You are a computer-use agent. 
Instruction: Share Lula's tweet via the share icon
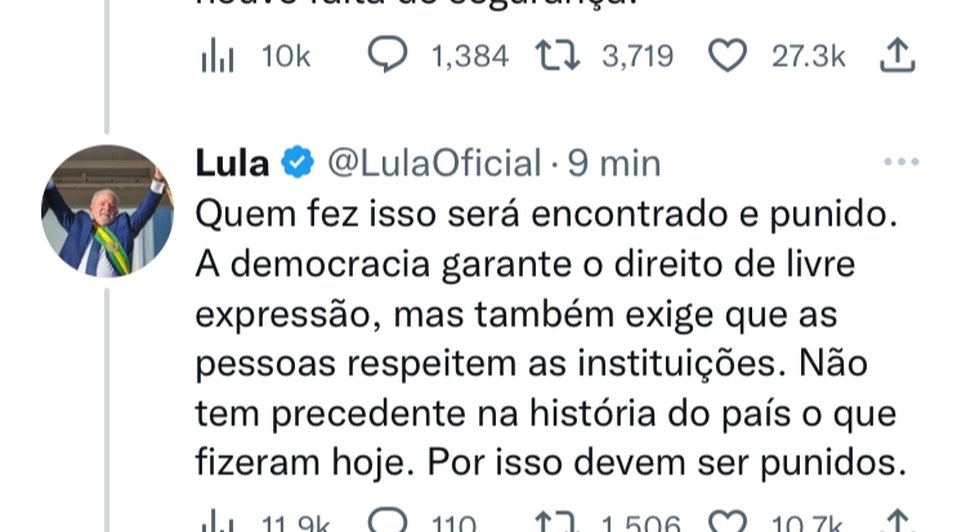click(x=897, y=524)
